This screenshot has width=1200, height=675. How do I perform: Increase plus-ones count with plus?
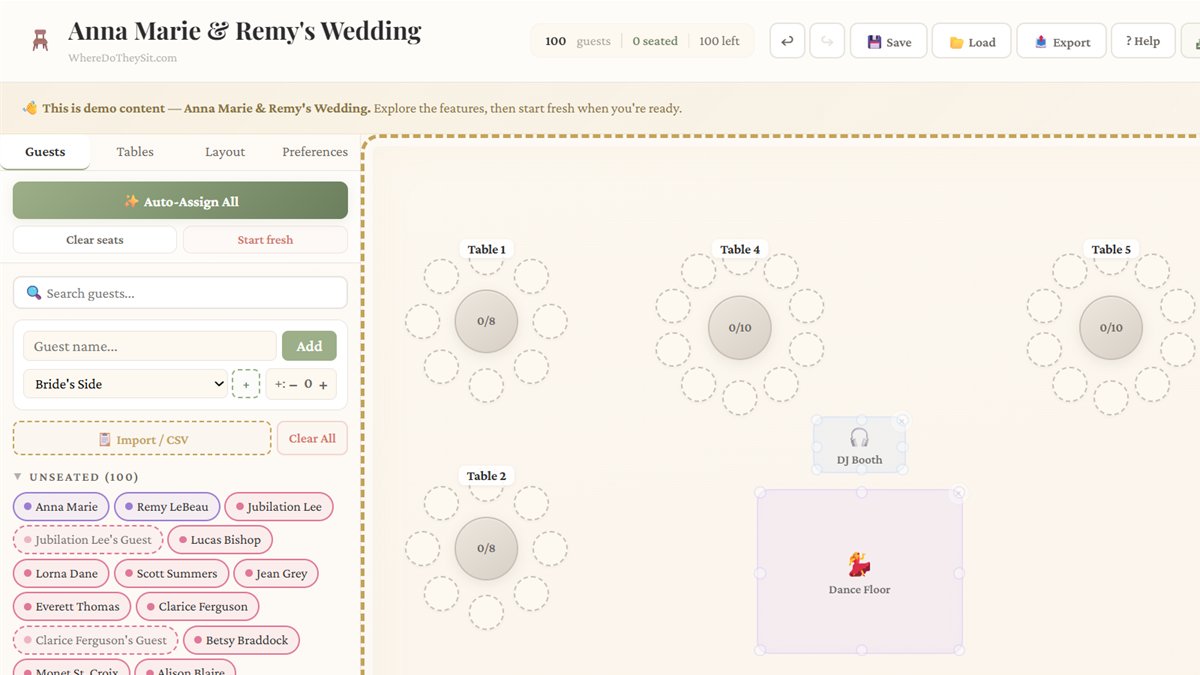click(323, 385)
